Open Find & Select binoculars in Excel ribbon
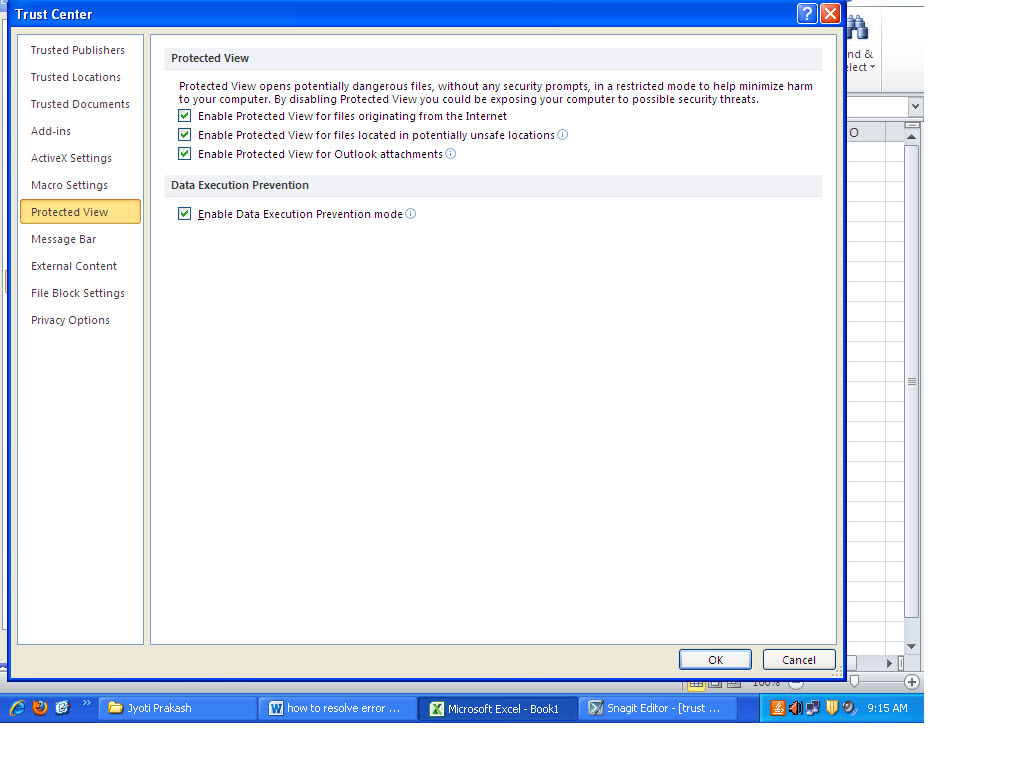Screen dimensions: 1024x768 click(x=857, y=29)
